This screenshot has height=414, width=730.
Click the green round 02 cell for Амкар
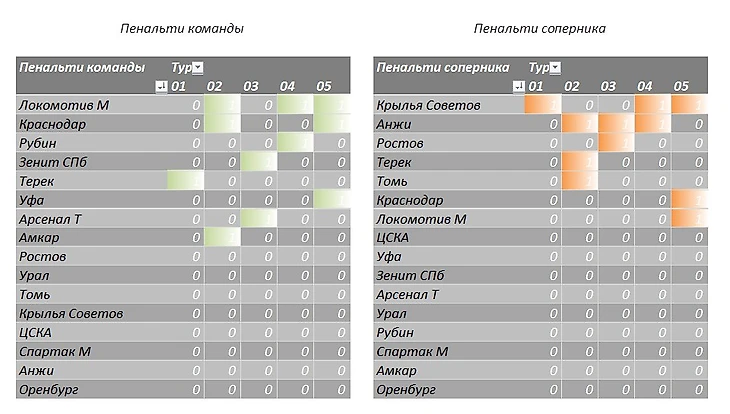[222, 238]
